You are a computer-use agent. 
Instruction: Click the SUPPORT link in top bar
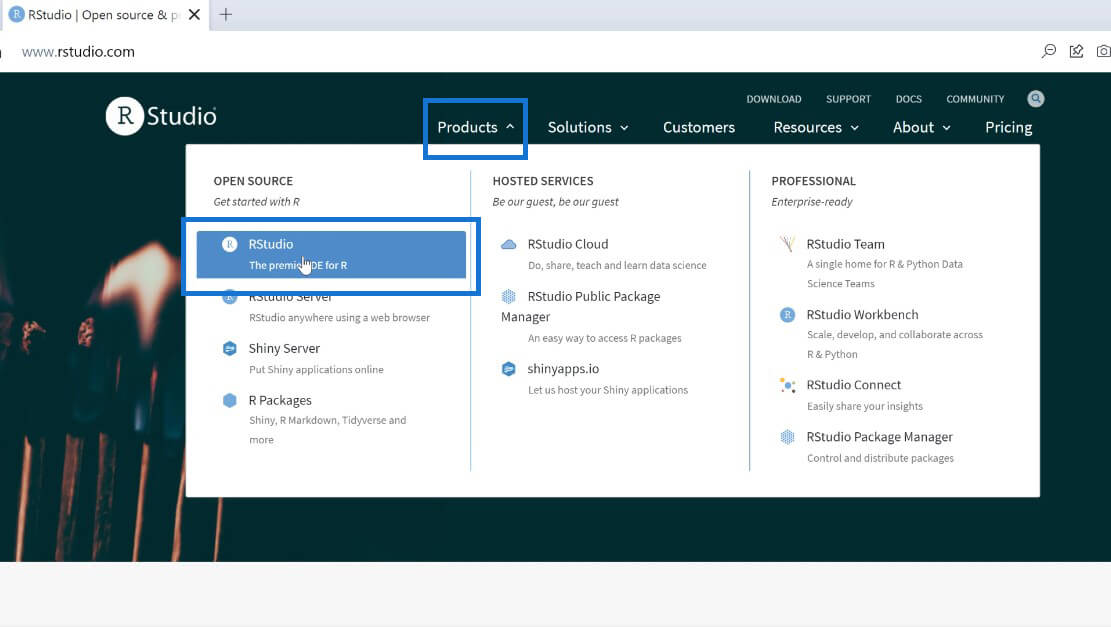click(848, 99)
